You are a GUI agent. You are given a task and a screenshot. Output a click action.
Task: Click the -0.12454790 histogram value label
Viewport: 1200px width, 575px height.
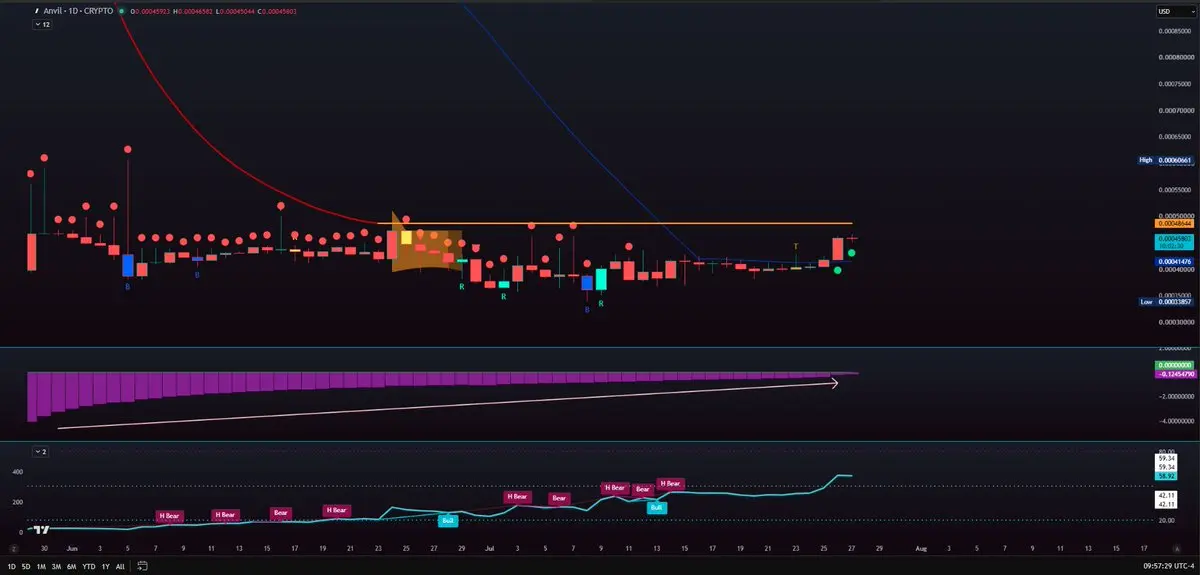pos(1175,374)
